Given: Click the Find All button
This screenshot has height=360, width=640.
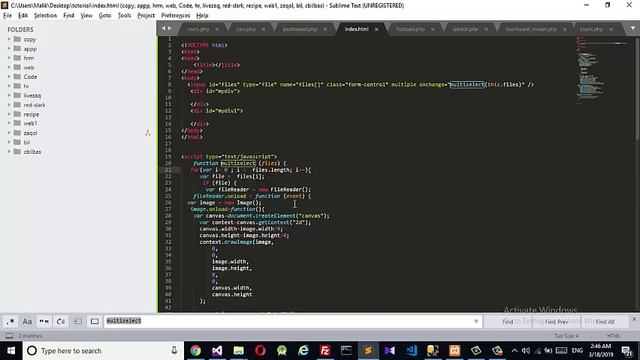Looking at the screenshot, I should pos(605,322).
